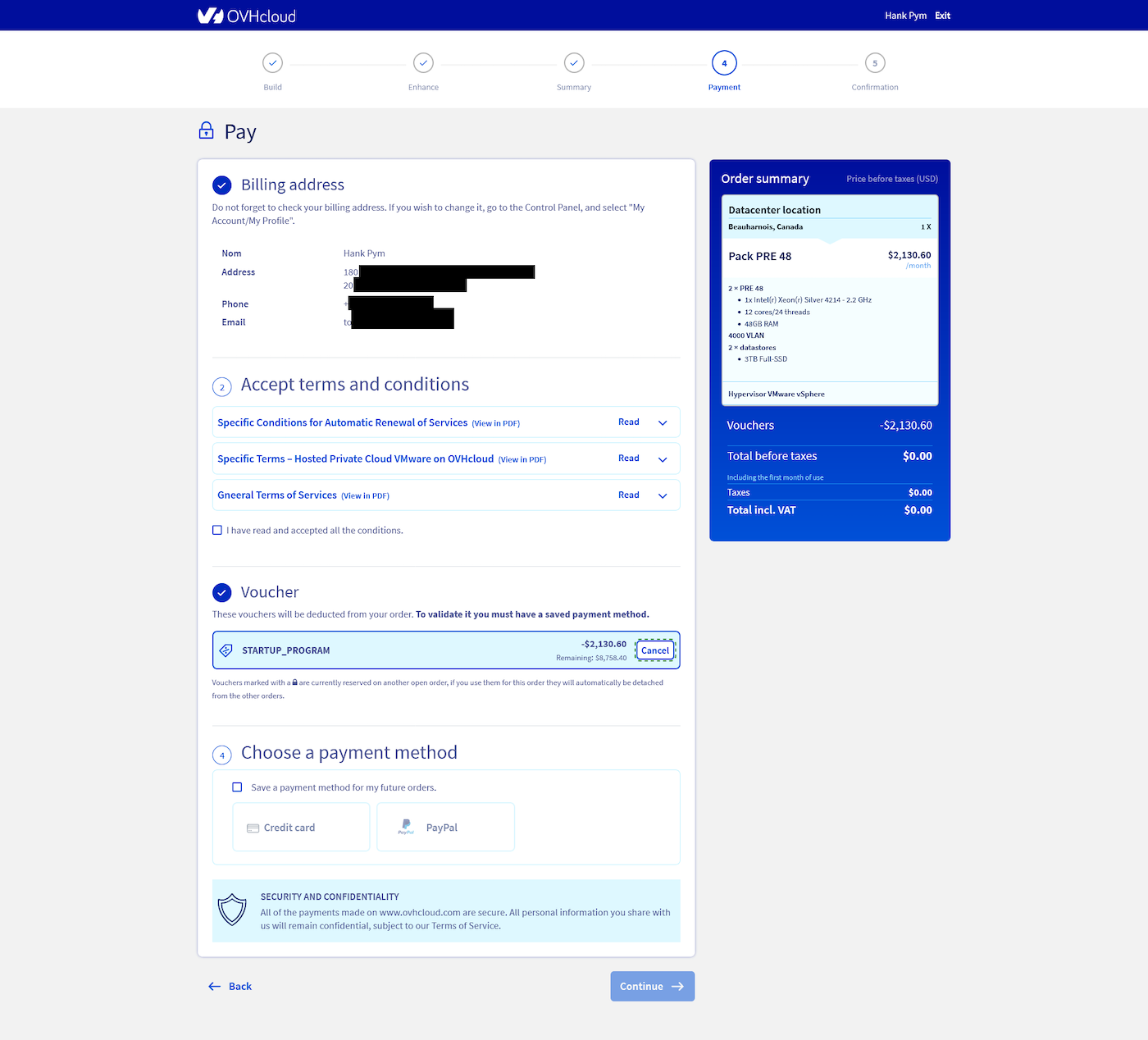Click Exit in the top header
Image resolution: width=1148 pixels, height=1040 pixels.
coord(942,16)
